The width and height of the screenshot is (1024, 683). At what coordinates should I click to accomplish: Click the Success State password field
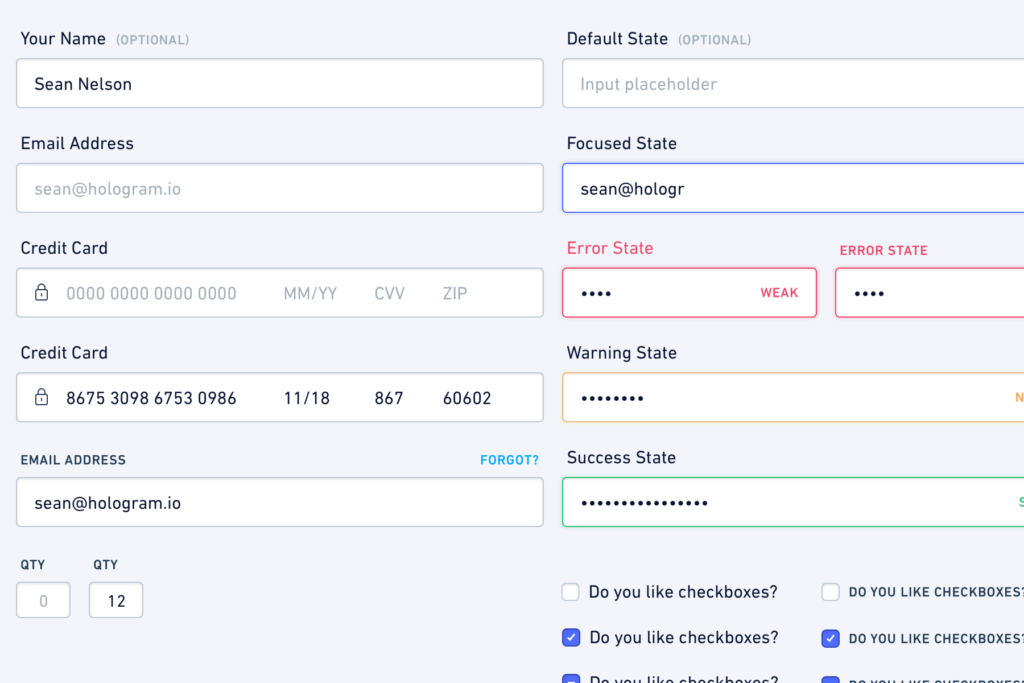tap(793, 502)
